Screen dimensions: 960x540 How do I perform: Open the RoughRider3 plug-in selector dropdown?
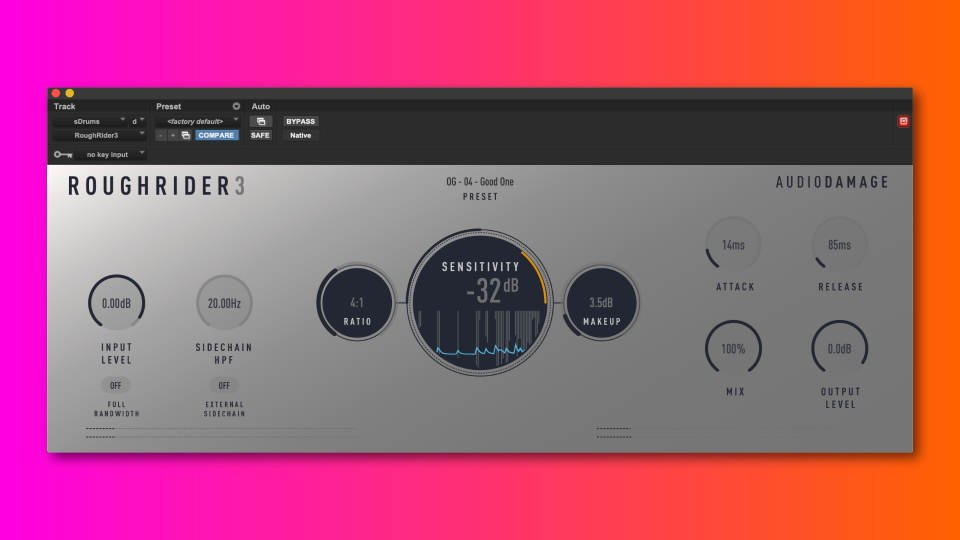pos(99,135)
